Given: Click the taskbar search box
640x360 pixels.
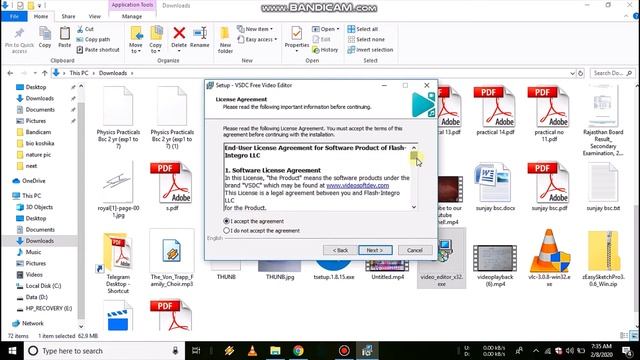Looking at the screenshot, I should pos(104,351).
